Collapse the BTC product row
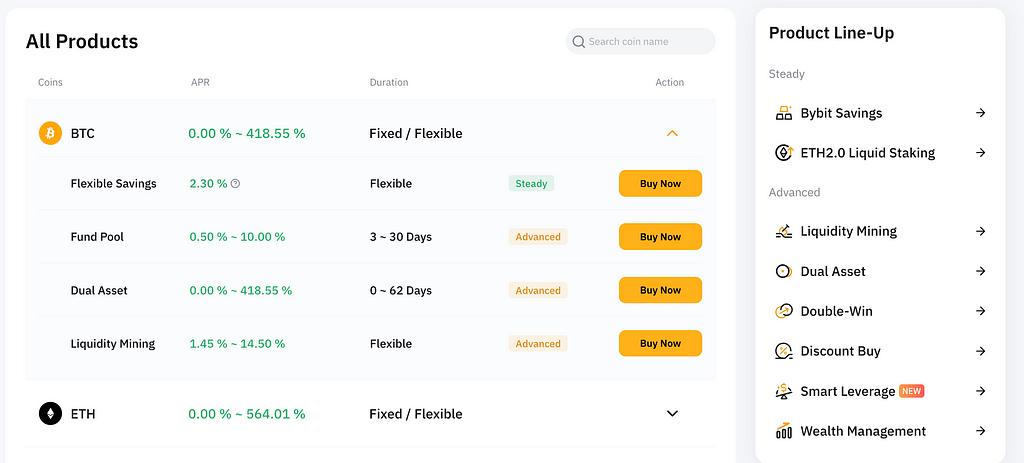Screen dimensions: 1024x463 tap(672, 133)
